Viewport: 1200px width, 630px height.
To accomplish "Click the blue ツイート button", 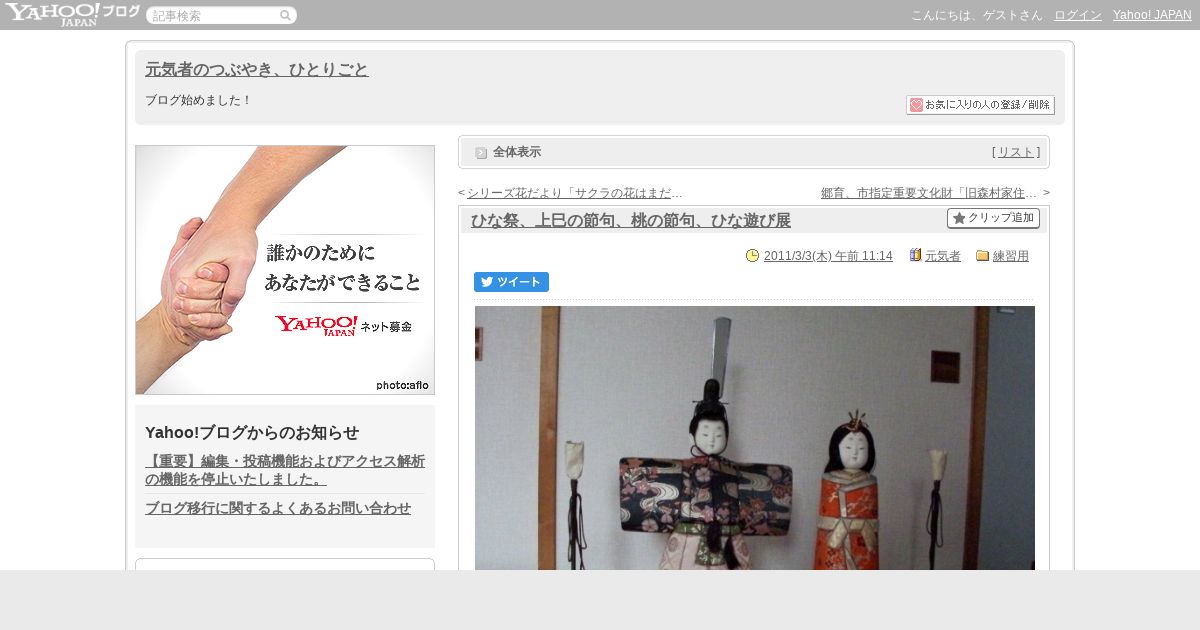I will click(511, 282).
